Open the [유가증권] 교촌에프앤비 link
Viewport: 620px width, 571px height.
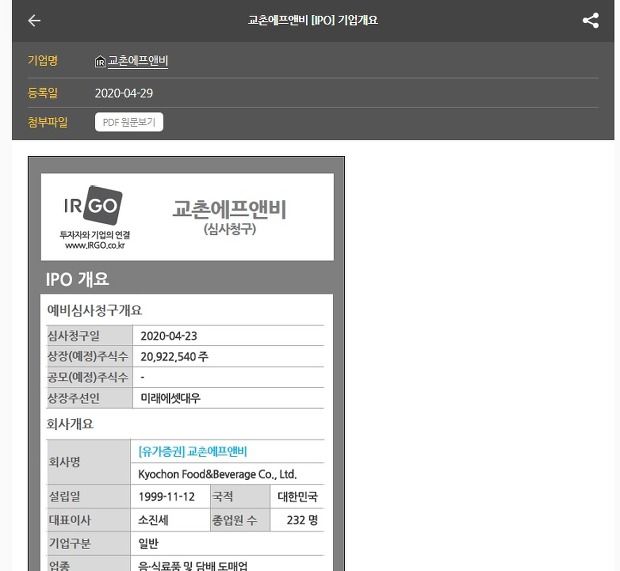193,451
